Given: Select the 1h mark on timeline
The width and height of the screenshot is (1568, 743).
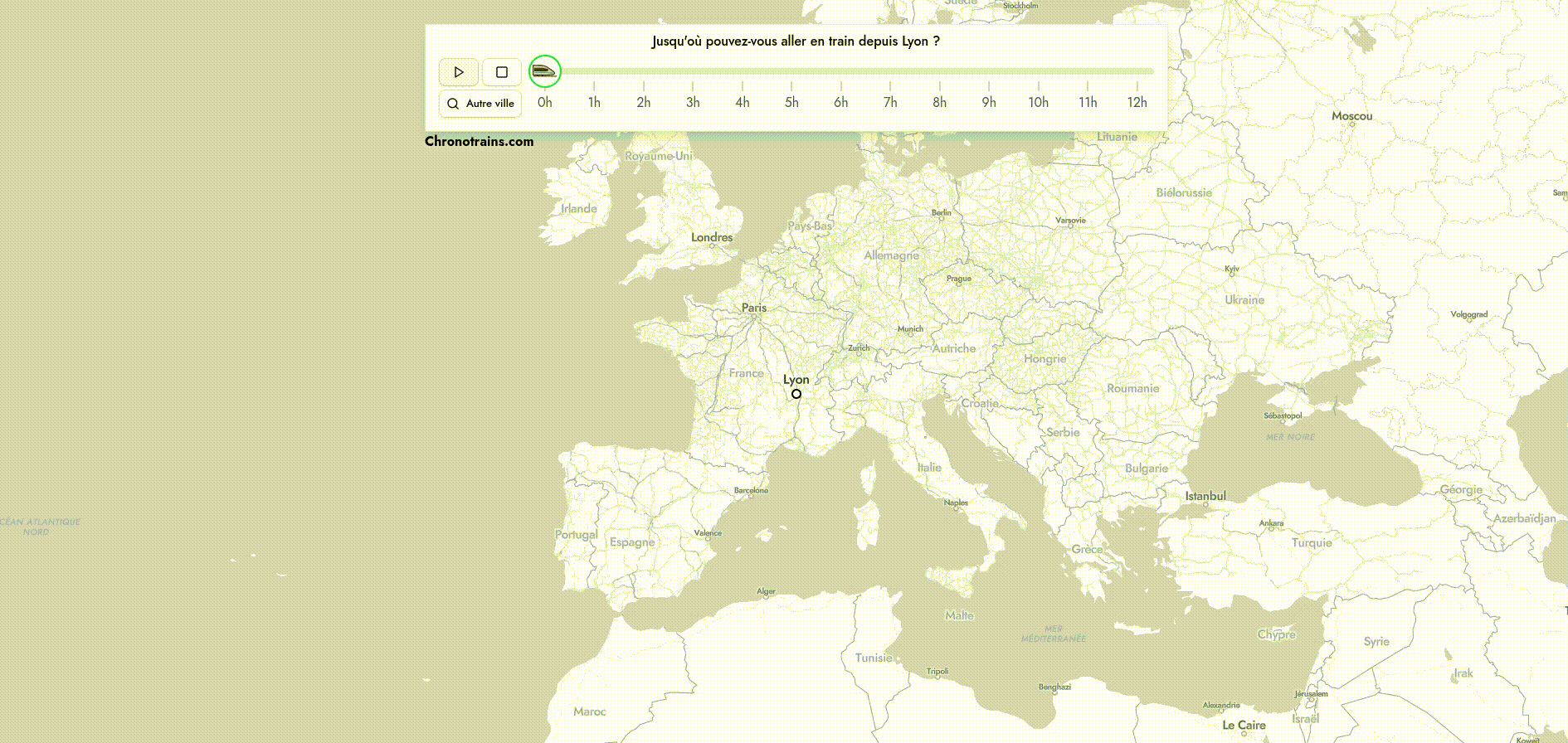Looking at the screenshot, I should click(594, 102).
